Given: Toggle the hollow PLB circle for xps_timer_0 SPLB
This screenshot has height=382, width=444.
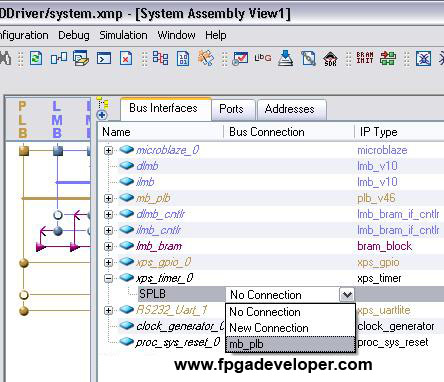Looking at the screenshot, I should [x=24, y=295].
